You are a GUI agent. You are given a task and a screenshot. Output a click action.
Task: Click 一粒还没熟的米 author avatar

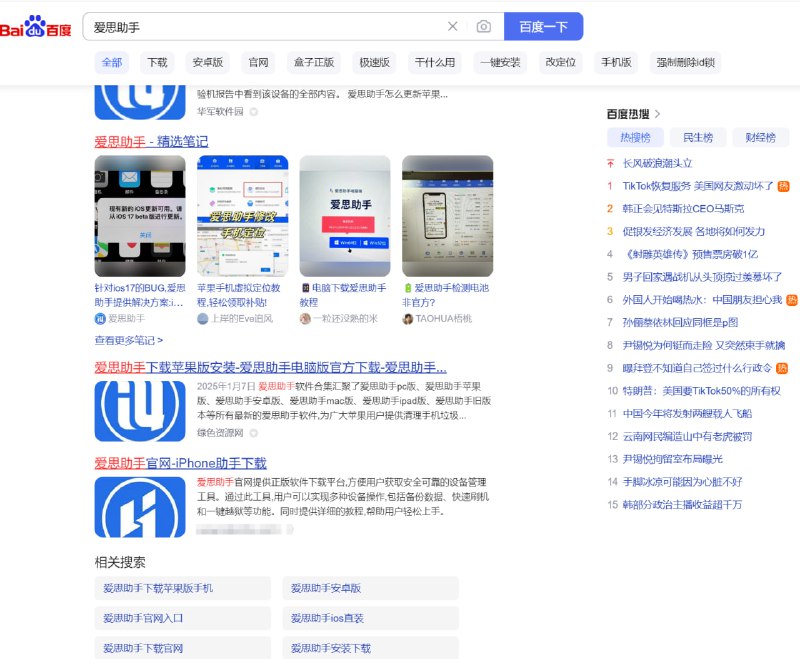pyautogui.click(x=305, y=319)
